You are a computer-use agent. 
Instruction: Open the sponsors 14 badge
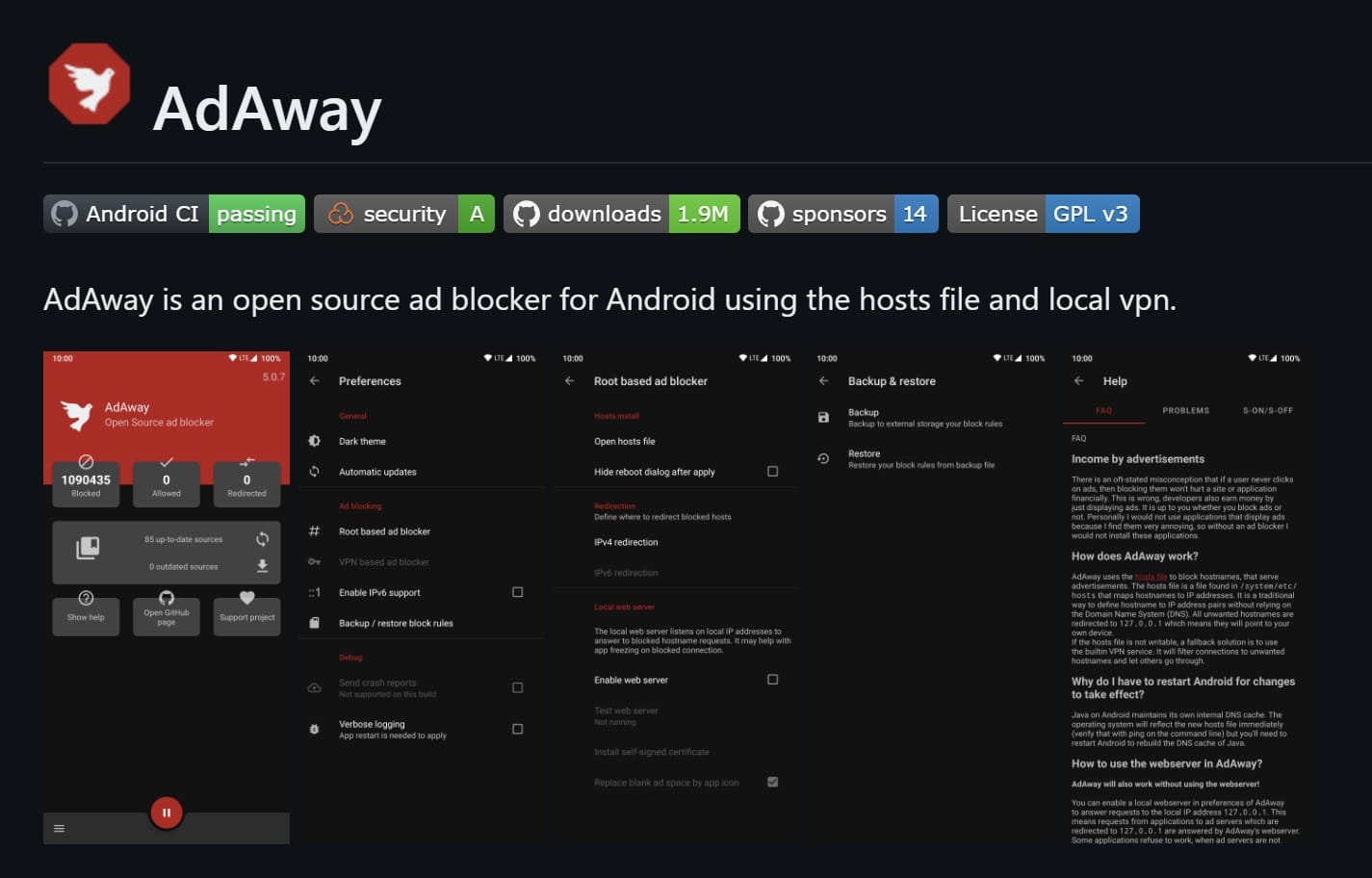coord(843,214)
